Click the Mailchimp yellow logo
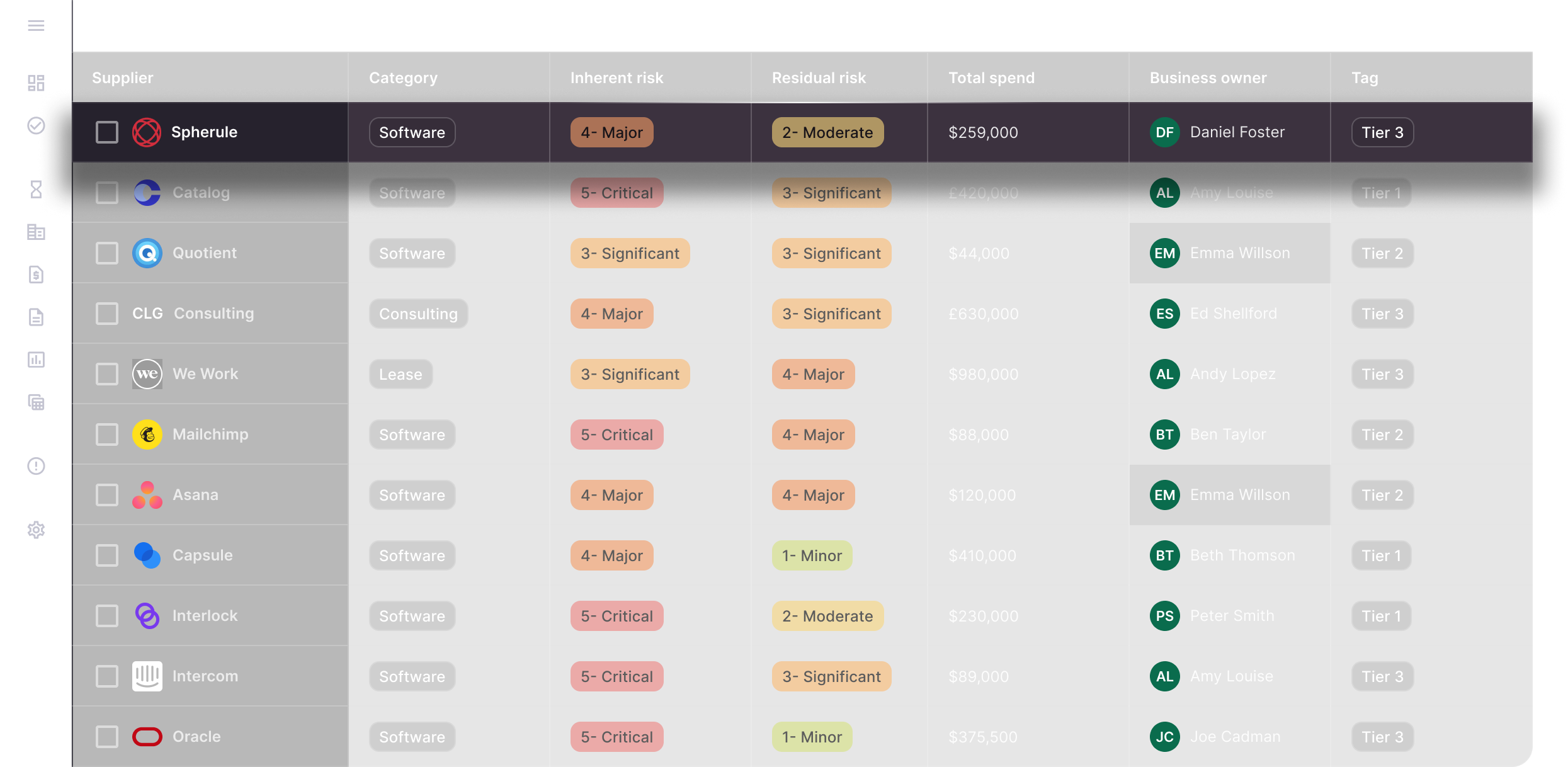 [x=147, y=435]
